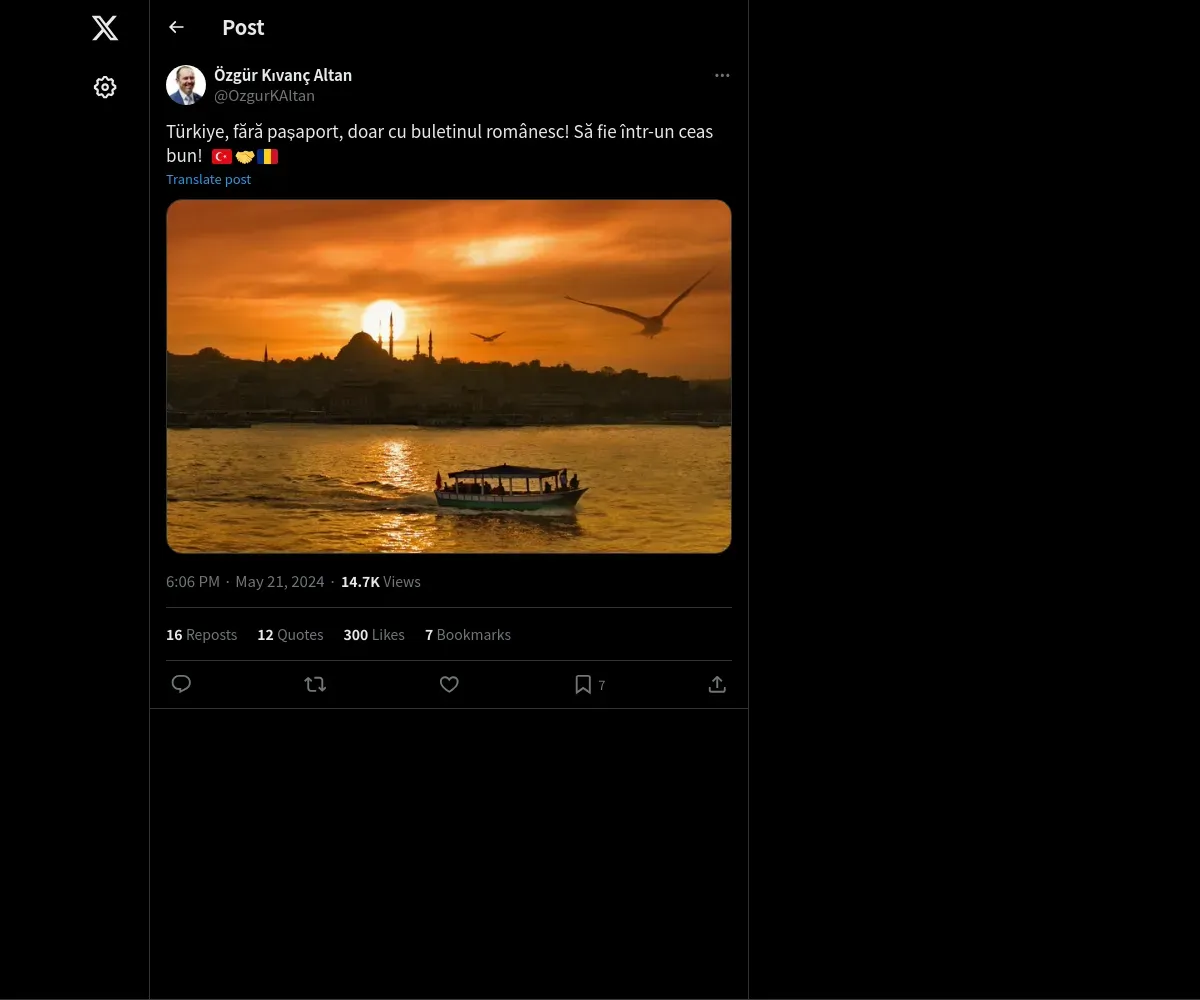Click the 6:06 PM timestamp
This screenshot has height=1000, width=1200.
(x=193, y=582)
